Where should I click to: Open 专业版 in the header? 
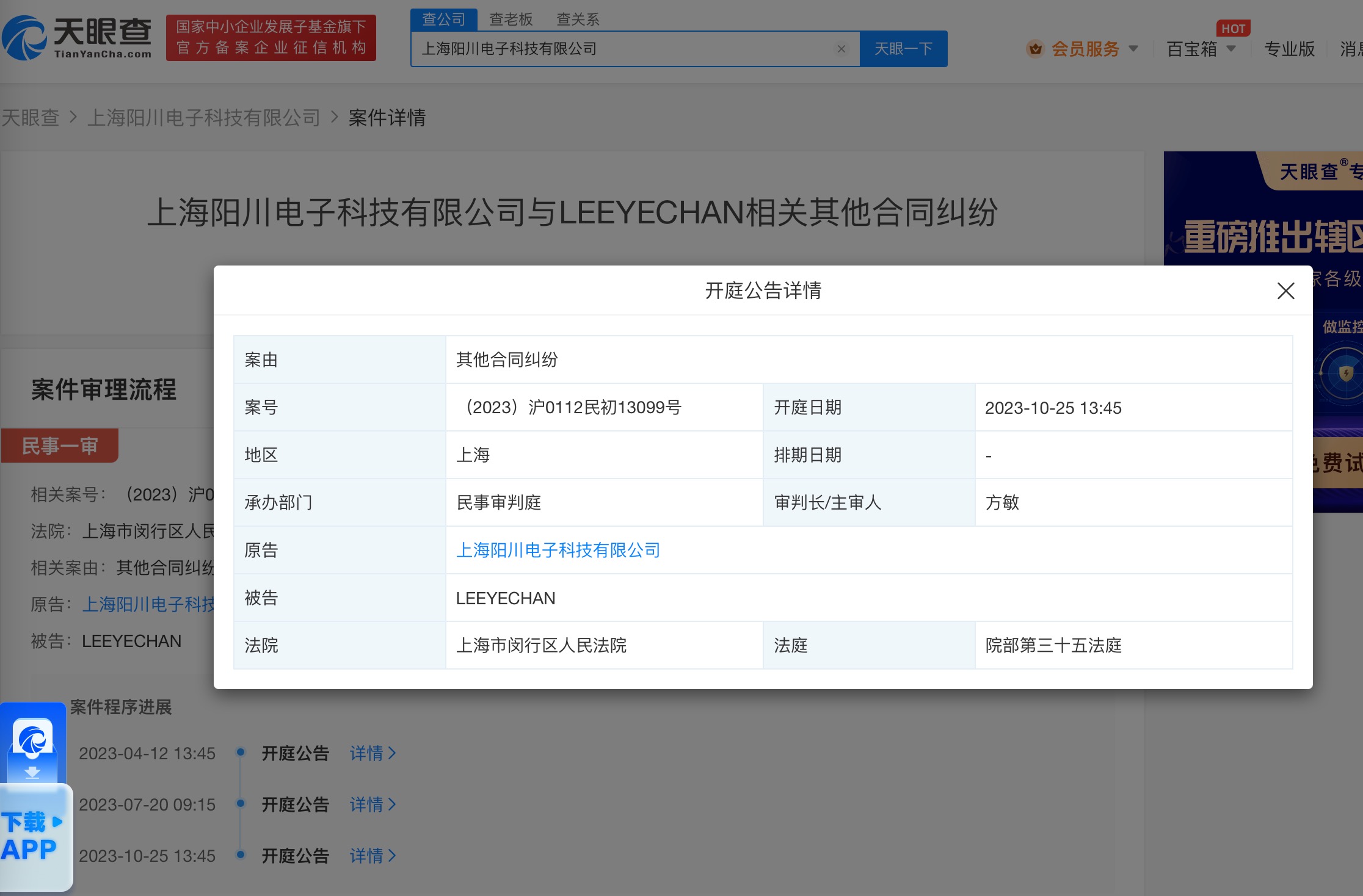[1289, 49]
